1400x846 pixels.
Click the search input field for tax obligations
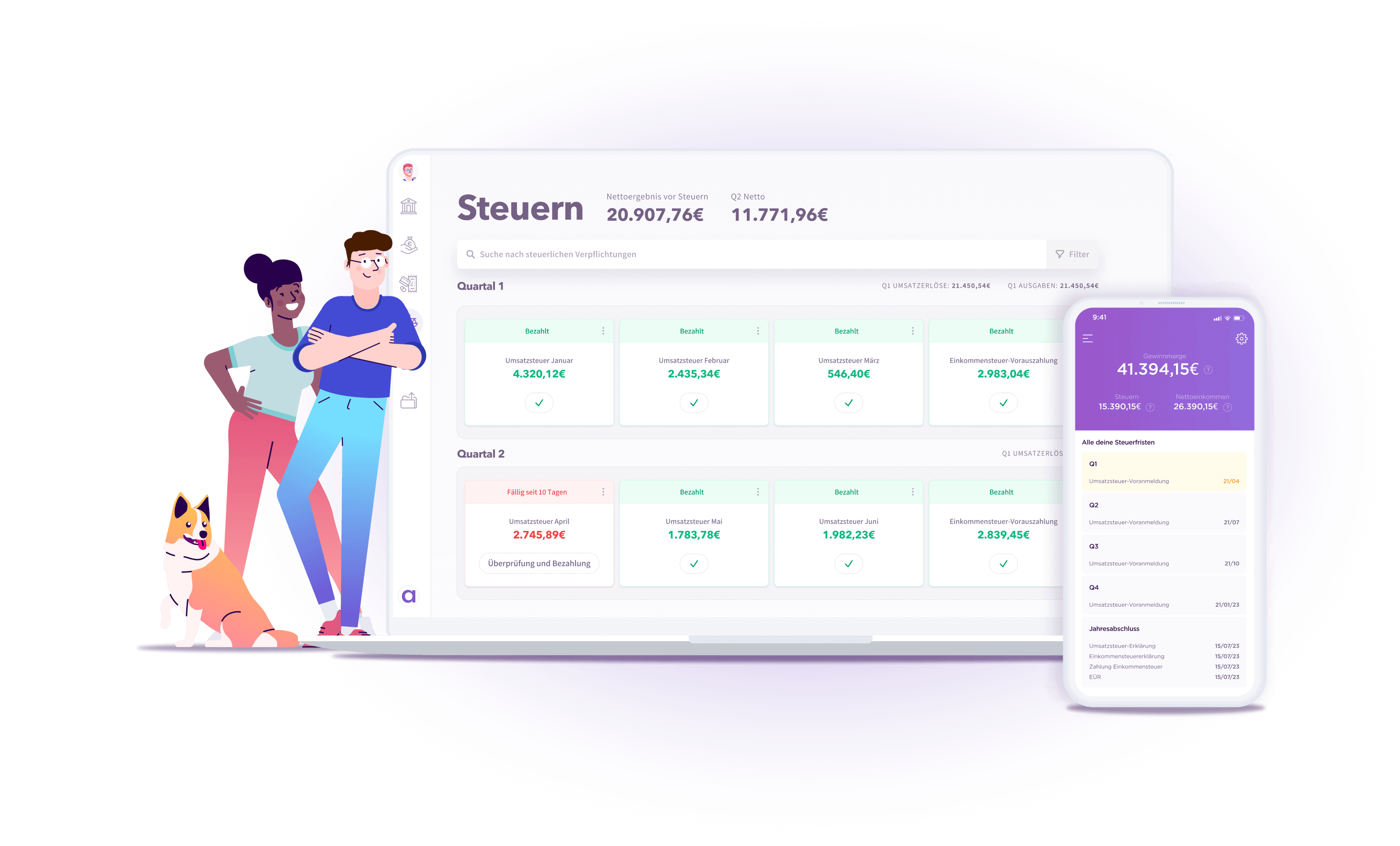[754, 254]
